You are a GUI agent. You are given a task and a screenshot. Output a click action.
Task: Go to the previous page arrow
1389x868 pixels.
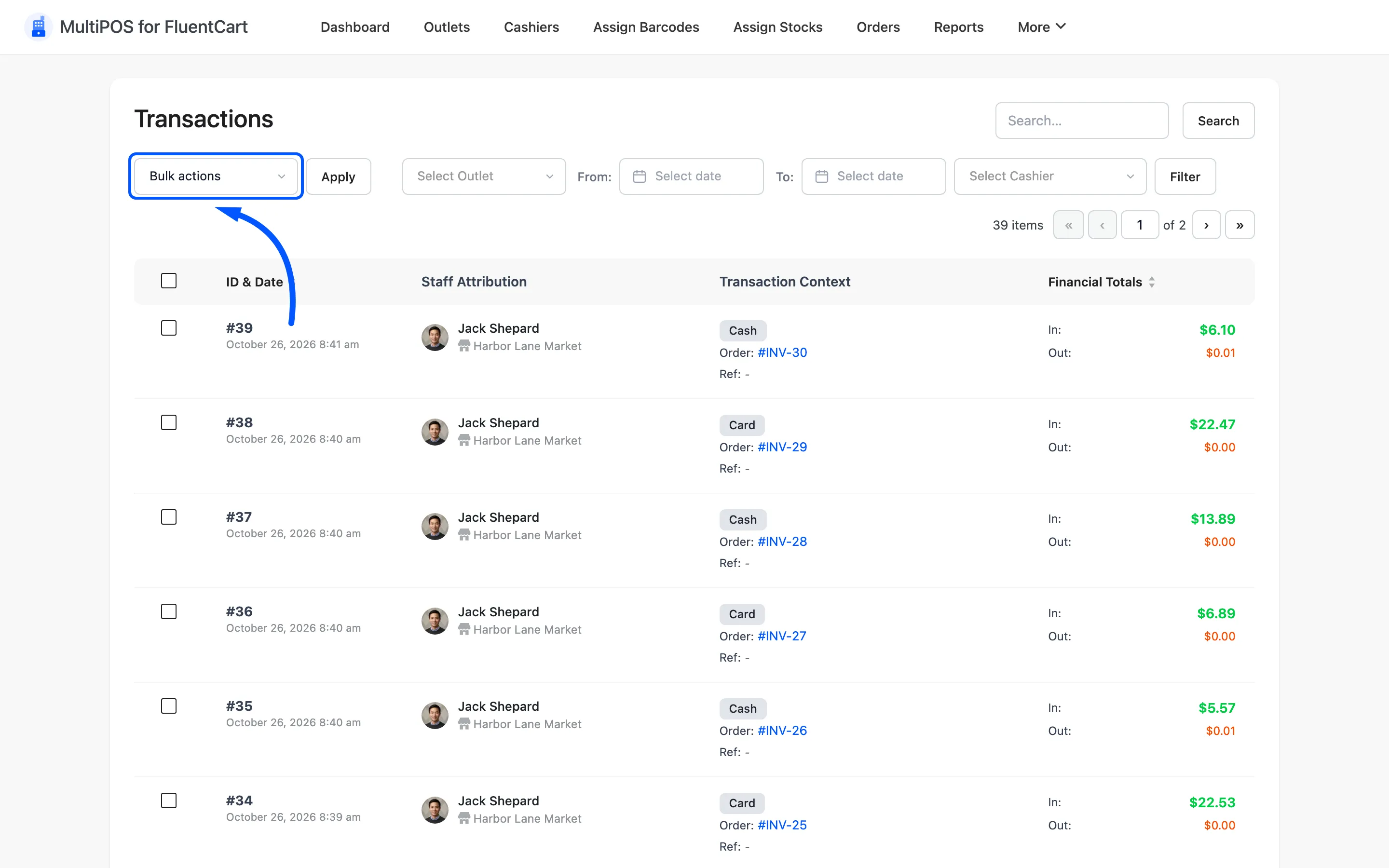click(1102, 225)
